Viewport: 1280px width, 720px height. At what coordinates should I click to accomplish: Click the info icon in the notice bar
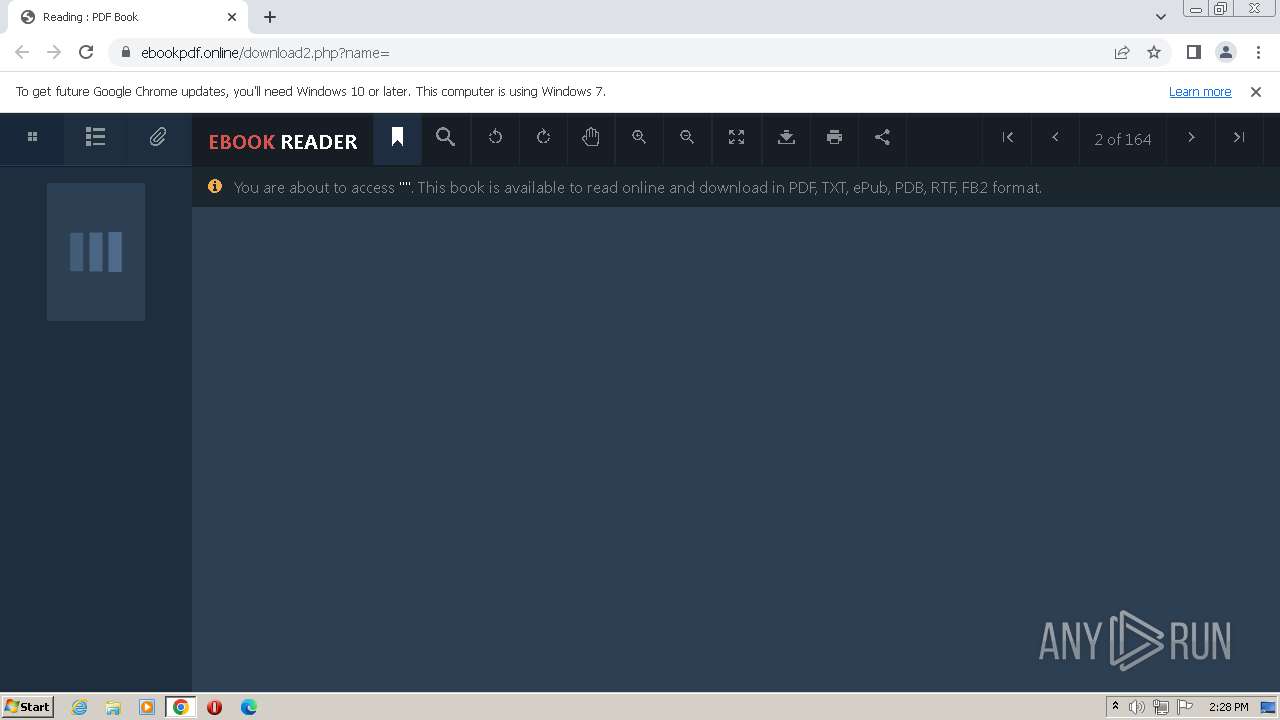click(x=214, y=187)
